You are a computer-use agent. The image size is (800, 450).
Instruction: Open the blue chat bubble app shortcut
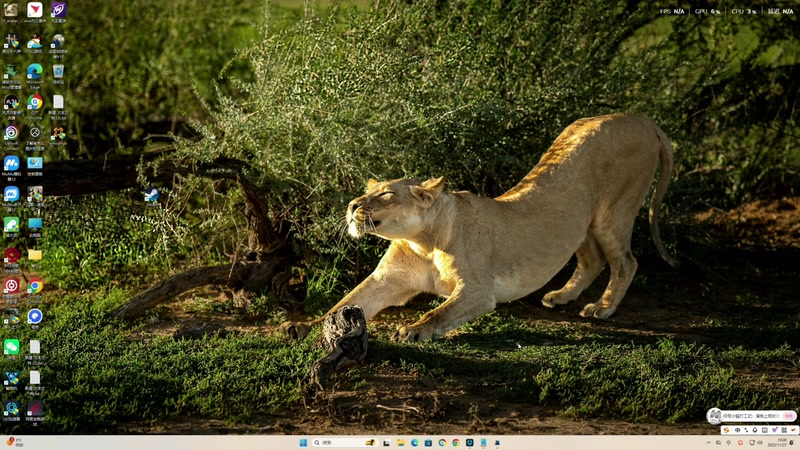[x=35, y=316]
